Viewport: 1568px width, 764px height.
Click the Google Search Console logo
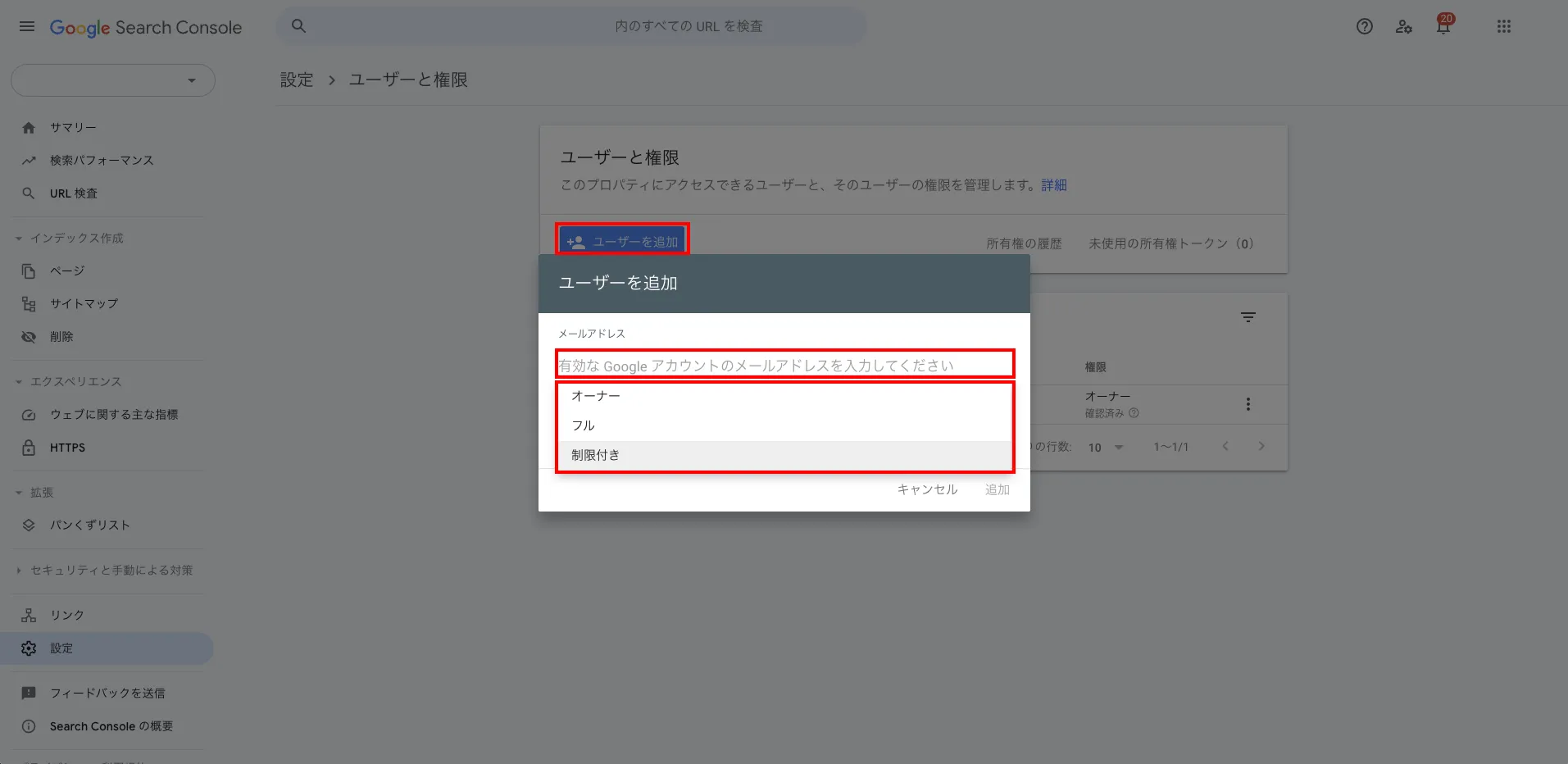click(x=146, y=27)
